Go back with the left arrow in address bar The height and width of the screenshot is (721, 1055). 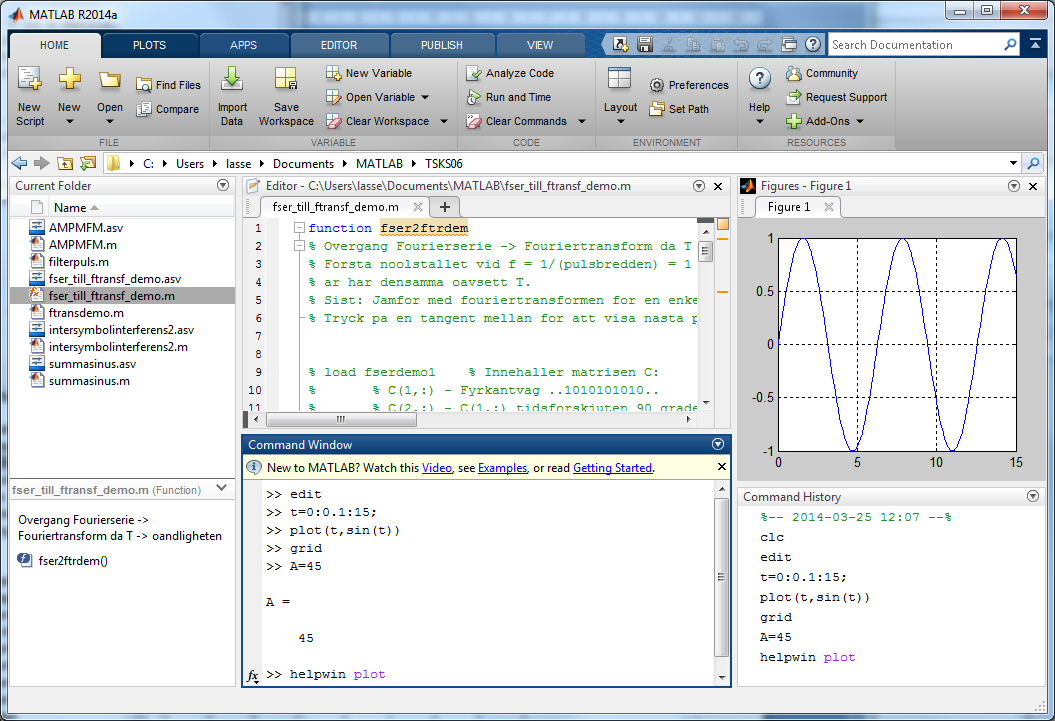coord(20,163)
